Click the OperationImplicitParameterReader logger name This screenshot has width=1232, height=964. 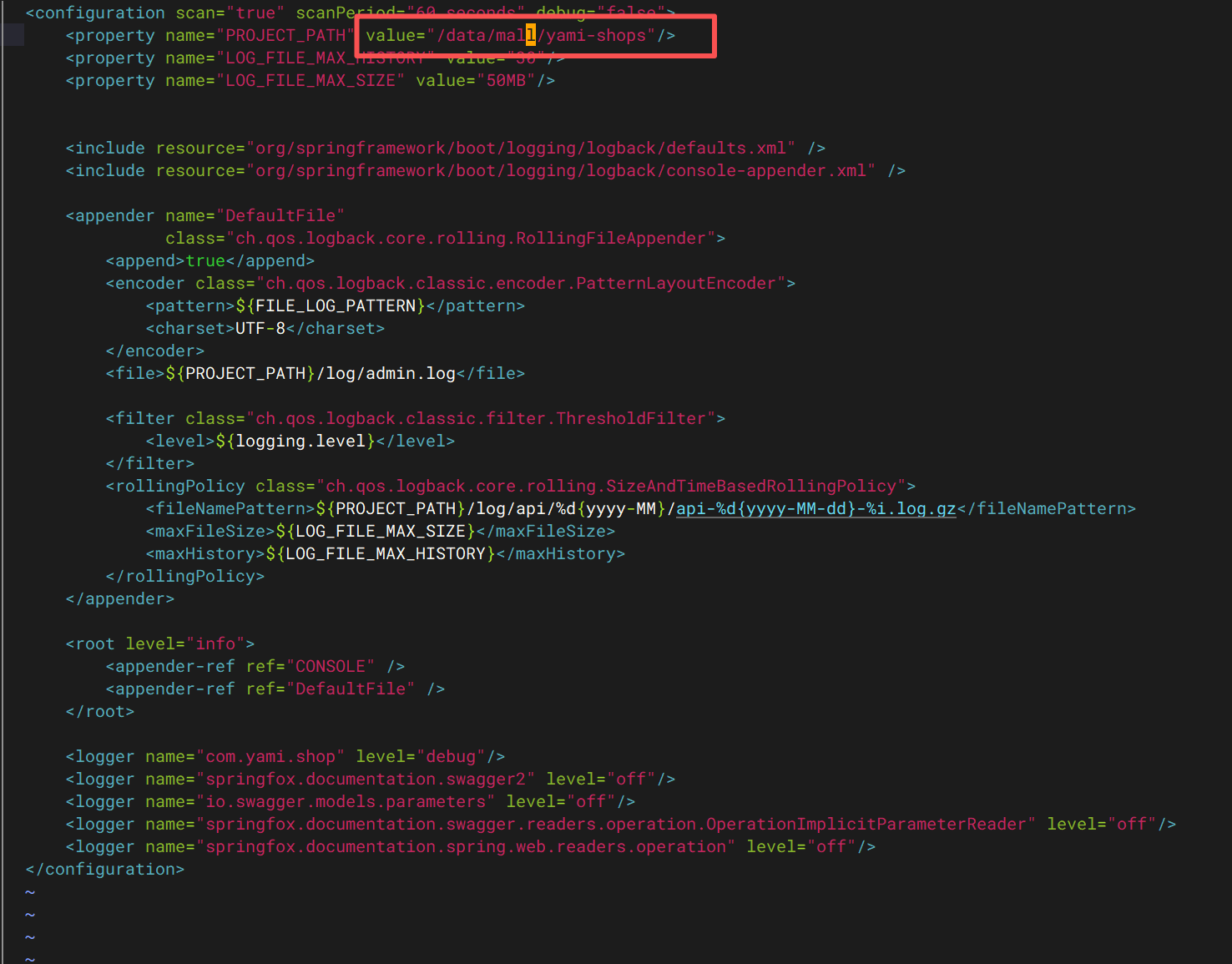click(866, 825)
